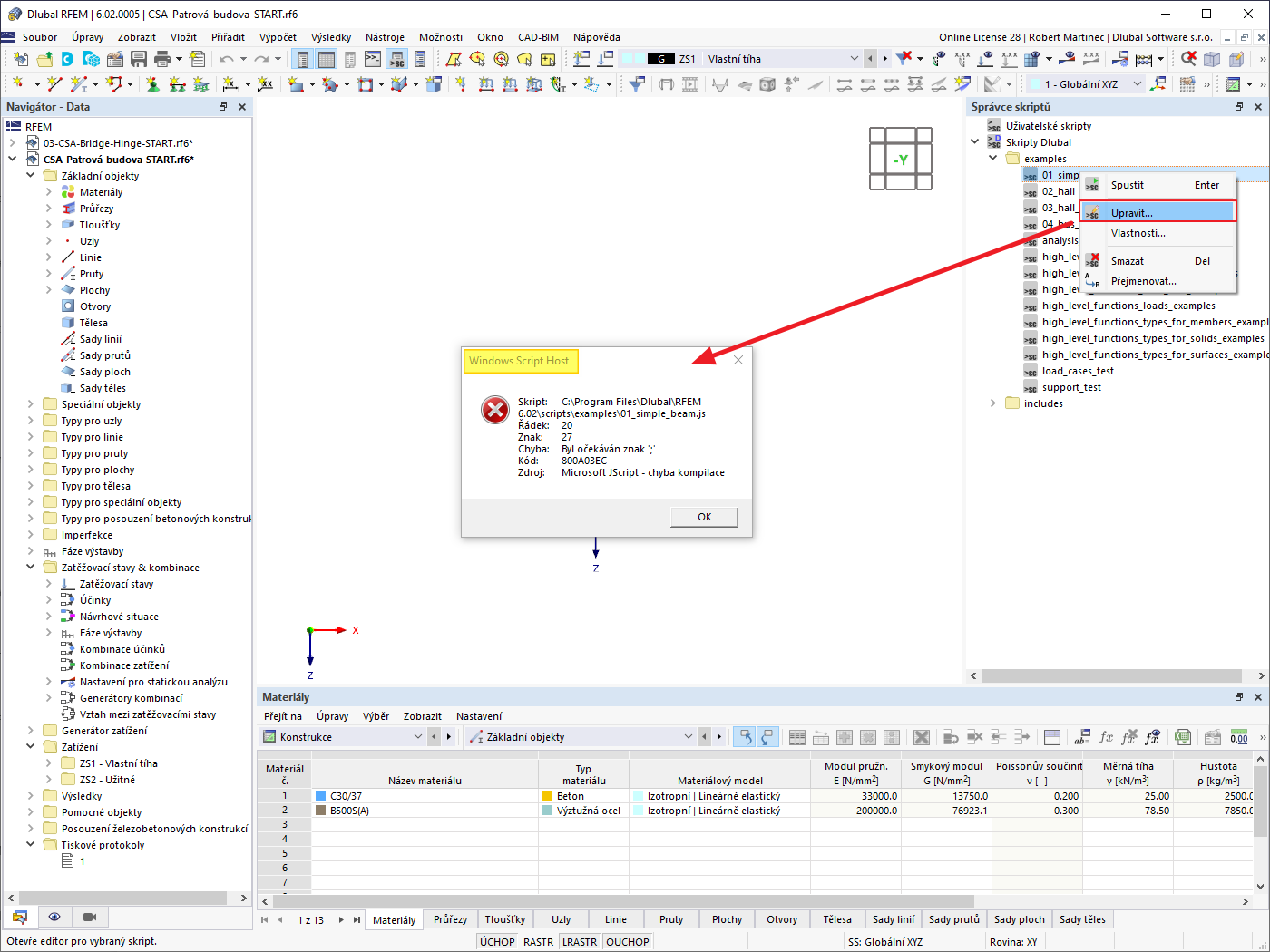This screenshot has height=952, width=1270.
Task: Toggle ÚCHOP snap in status bar
Action: [497, 942]
